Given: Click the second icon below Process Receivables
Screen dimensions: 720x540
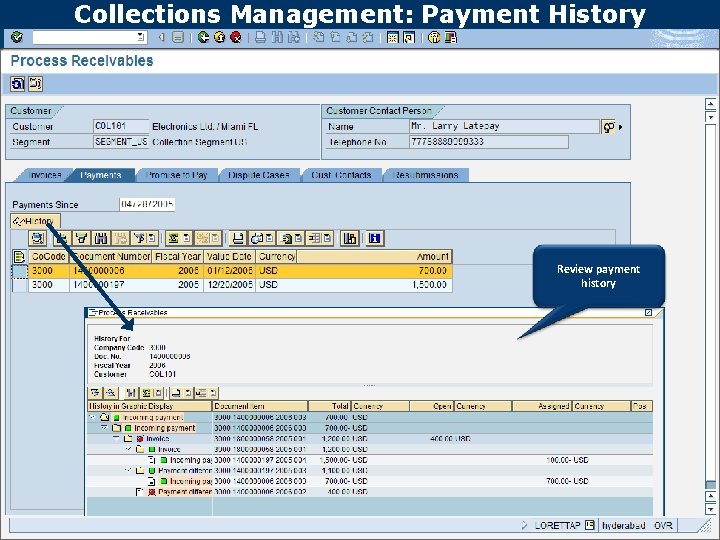Looking at the screenshot, I should (x=35, y=84).
